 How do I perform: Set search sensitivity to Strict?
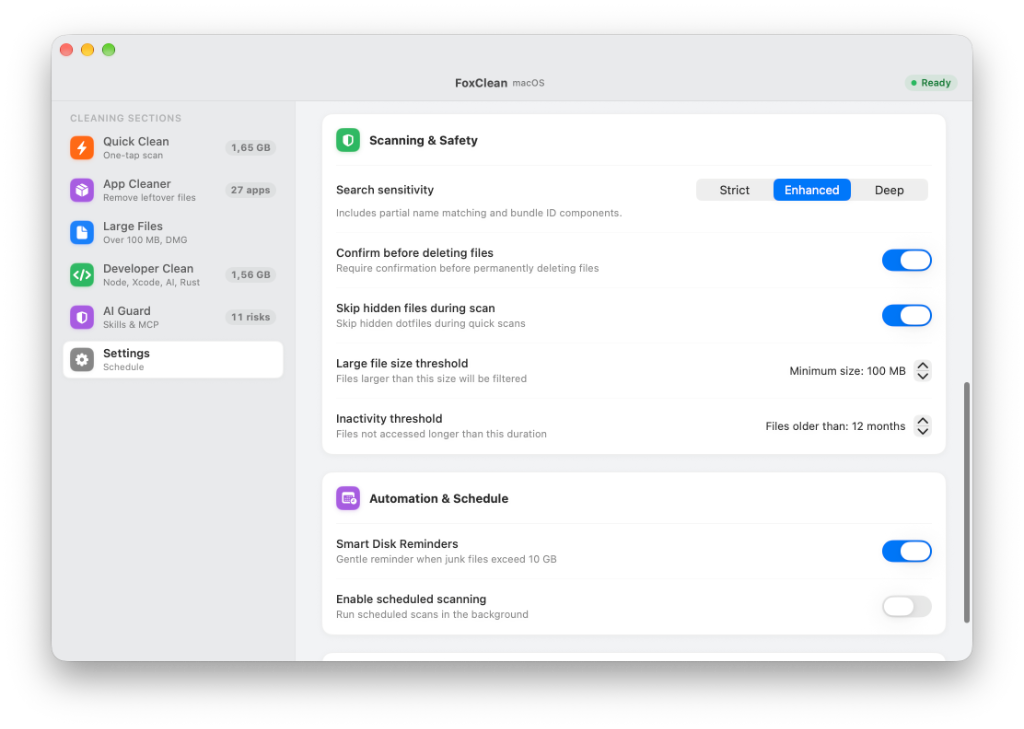[x=735, y=190]
